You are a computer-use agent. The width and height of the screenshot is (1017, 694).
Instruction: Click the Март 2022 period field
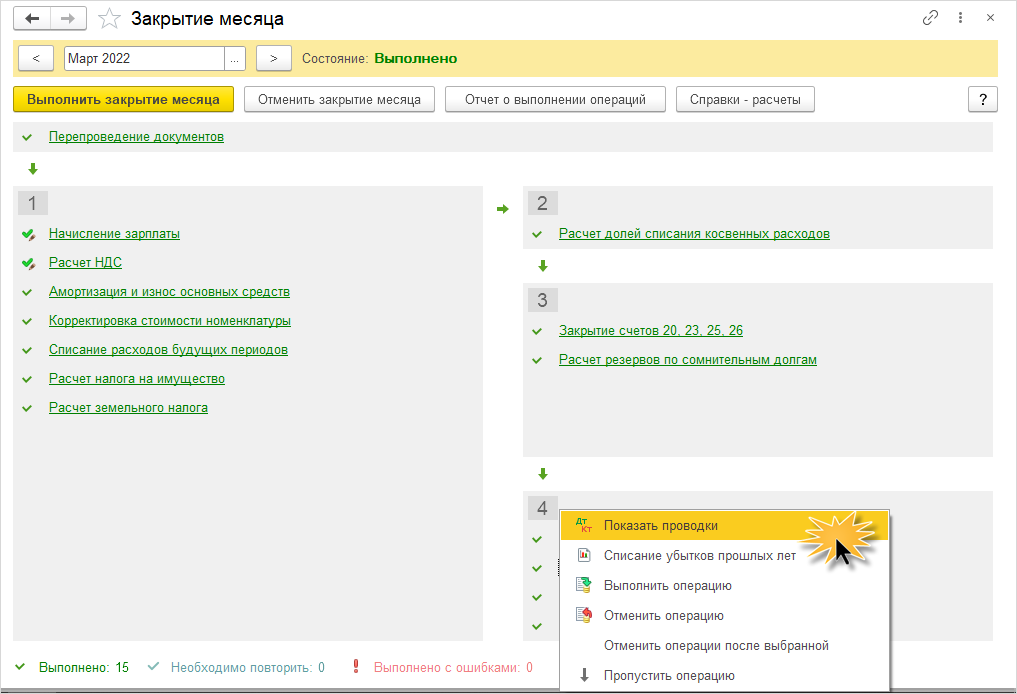tap(144, 59)
